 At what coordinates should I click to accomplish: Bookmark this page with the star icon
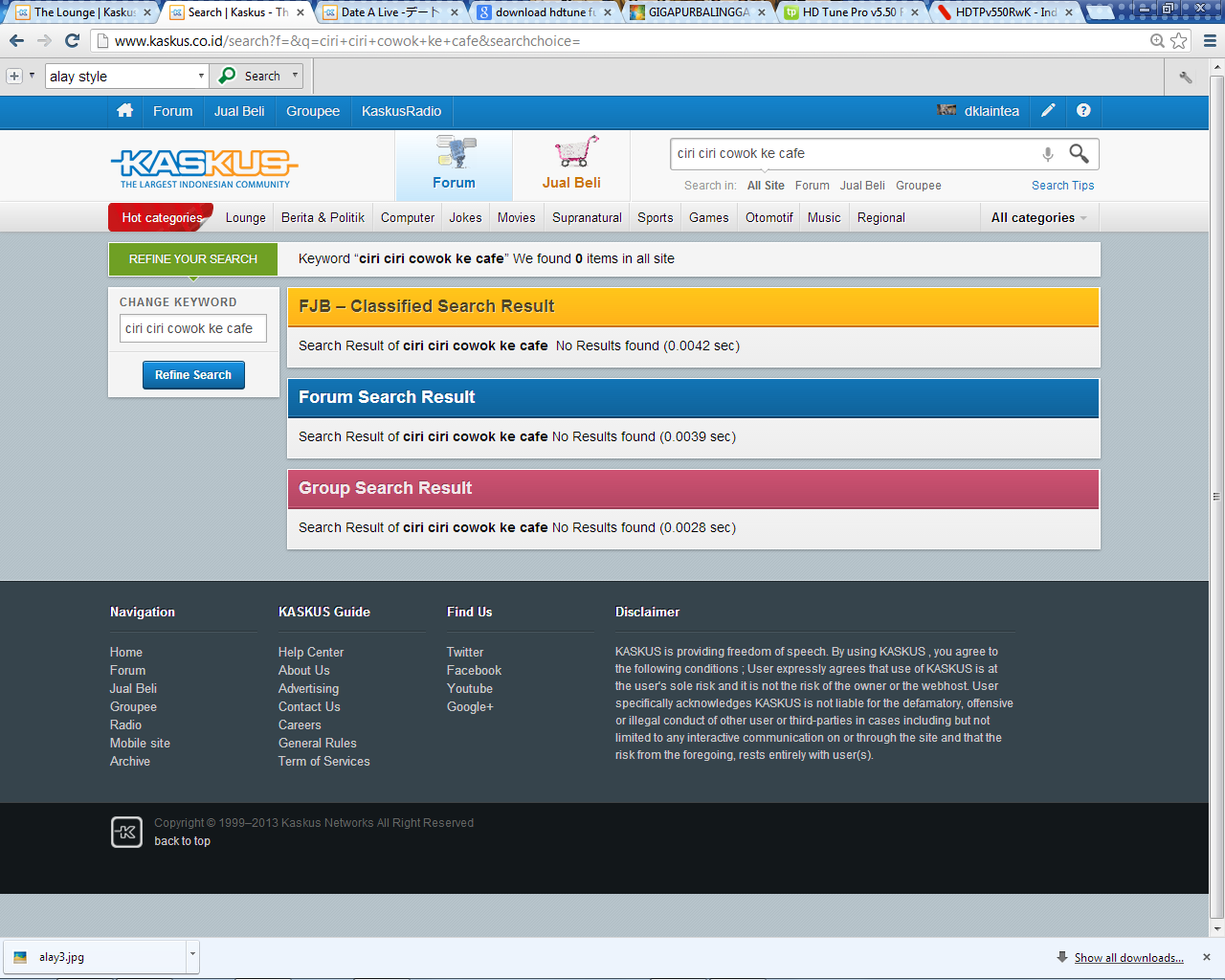coord(1179,41)
